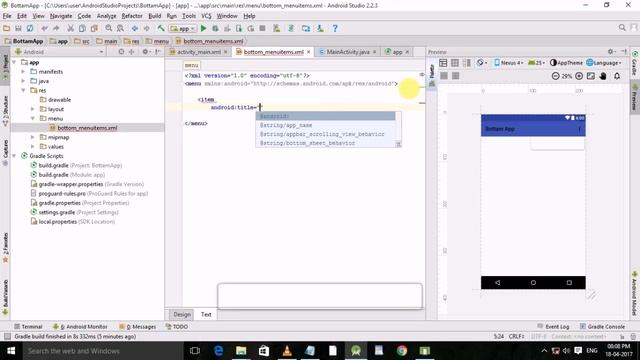
Task: Open the TODO tool window
Action: click(177, 327)
